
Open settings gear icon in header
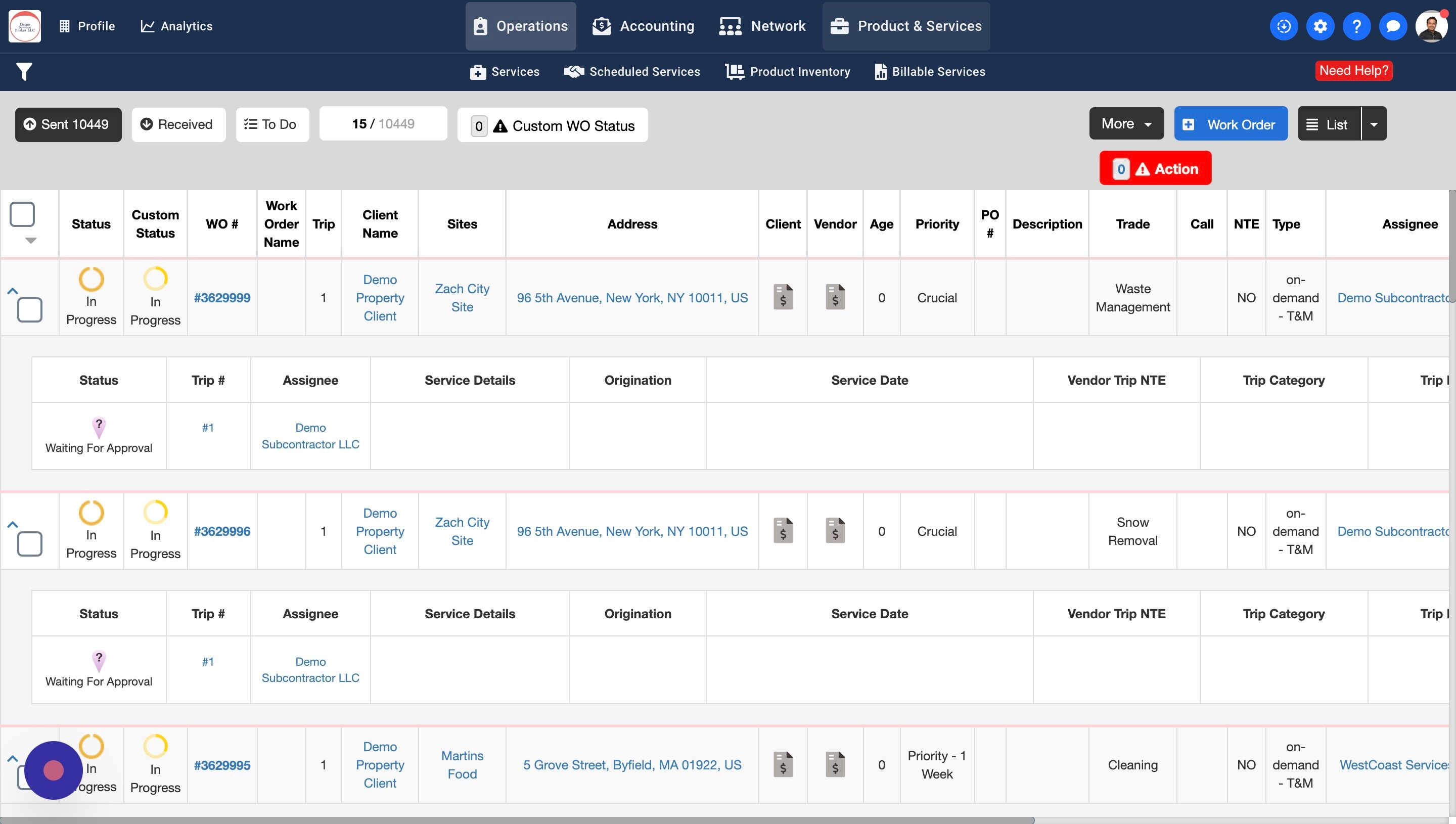point(1319,26)
